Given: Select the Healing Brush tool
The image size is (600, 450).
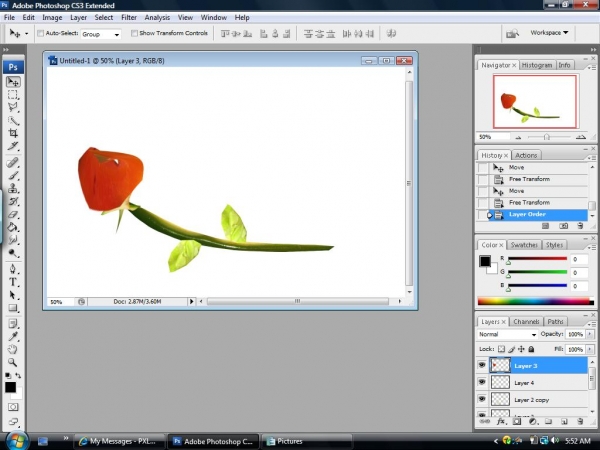Looking at the screenshot, I should coord(13,162).
